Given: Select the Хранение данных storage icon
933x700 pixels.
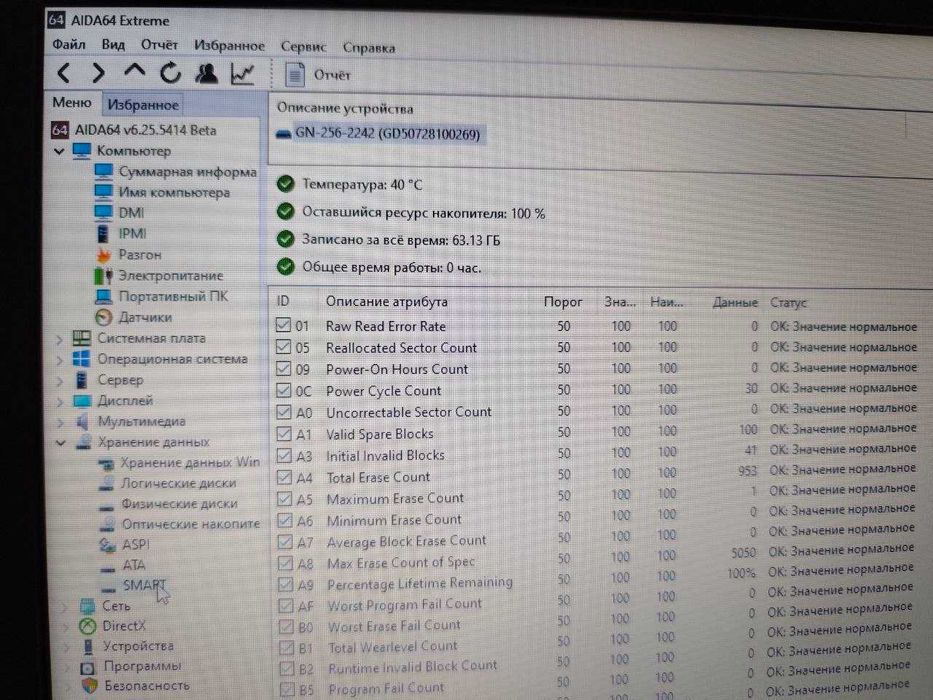Looking at the screenshot, I should (x=84, y=442).
